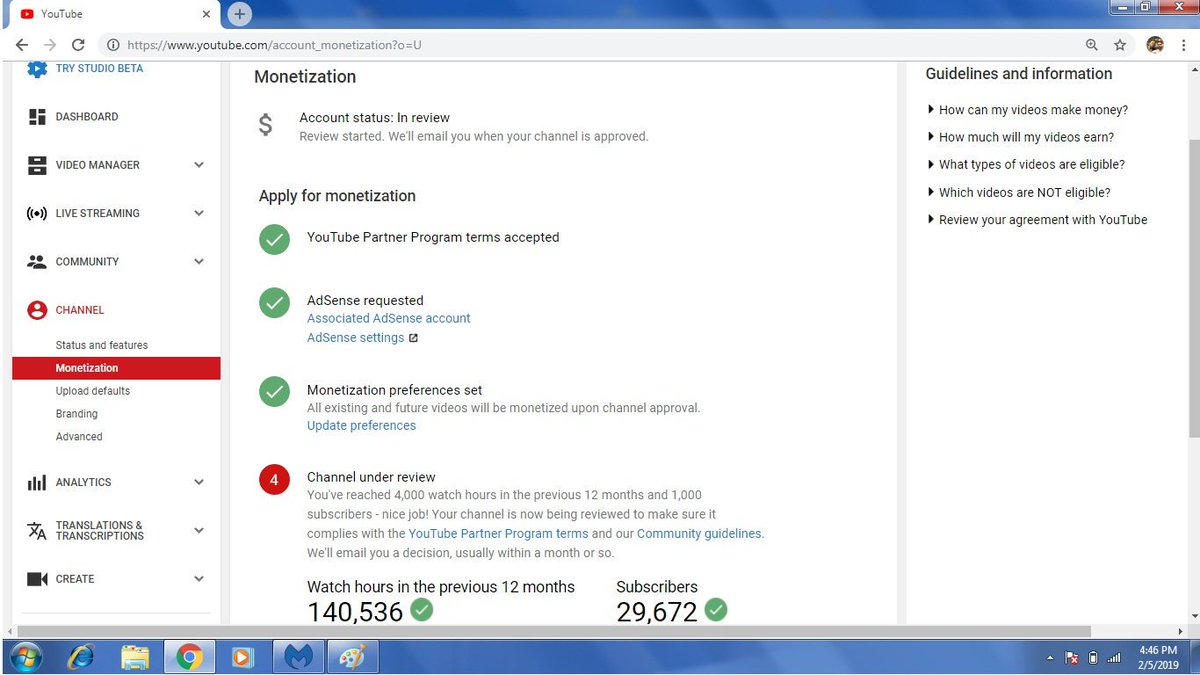Image resolution: width=1200 pixels, height=675 pixels.
Task: Expand 'How much will my videos earn?'
Action: (x=1021, y=137)
